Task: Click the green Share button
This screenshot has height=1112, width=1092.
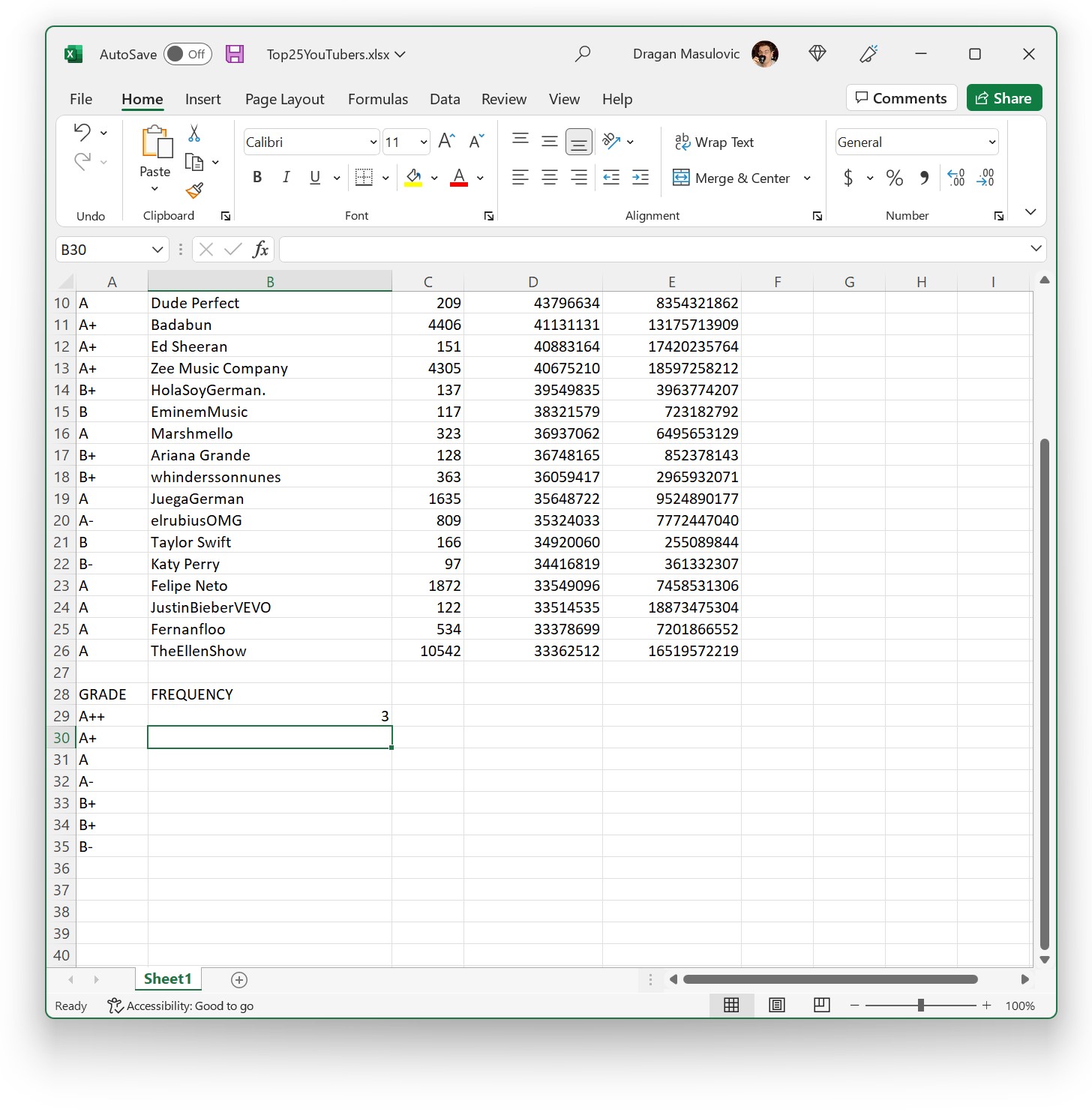Action: click(x=1004, y=98)
